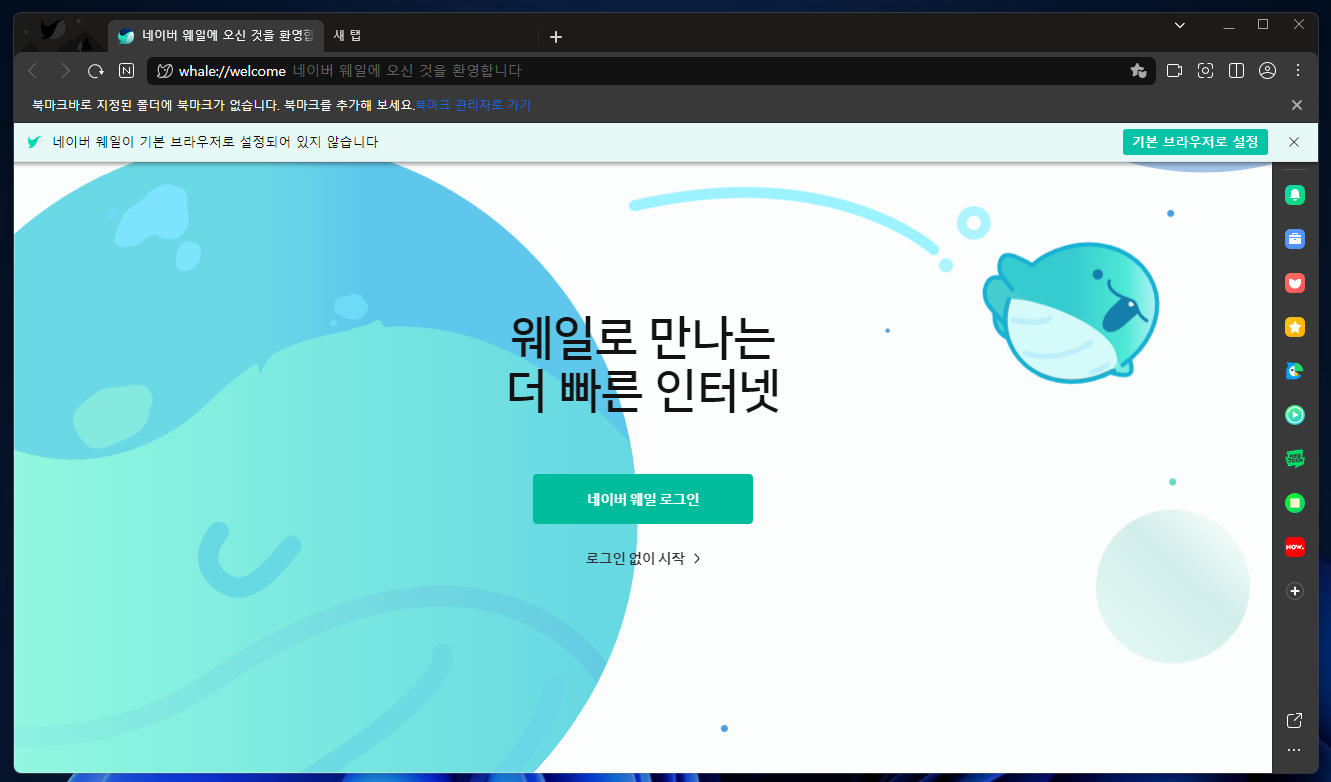Add a sidebar app with plus icon
The width and height of the screenshot is (1331, 782).
coord(1295,591)
